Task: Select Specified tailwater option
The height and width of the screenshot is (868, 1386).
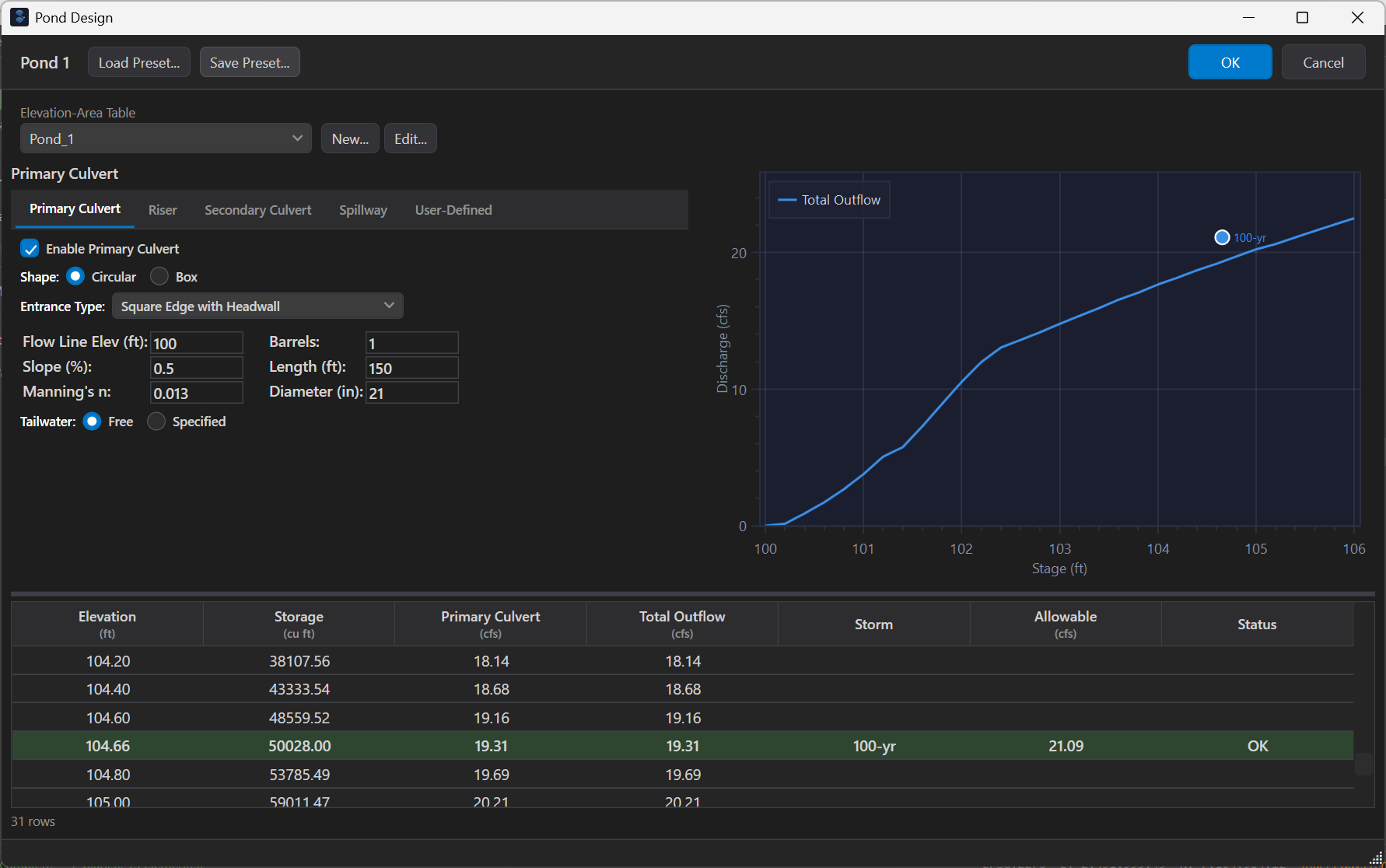Action: coord(156,422)
